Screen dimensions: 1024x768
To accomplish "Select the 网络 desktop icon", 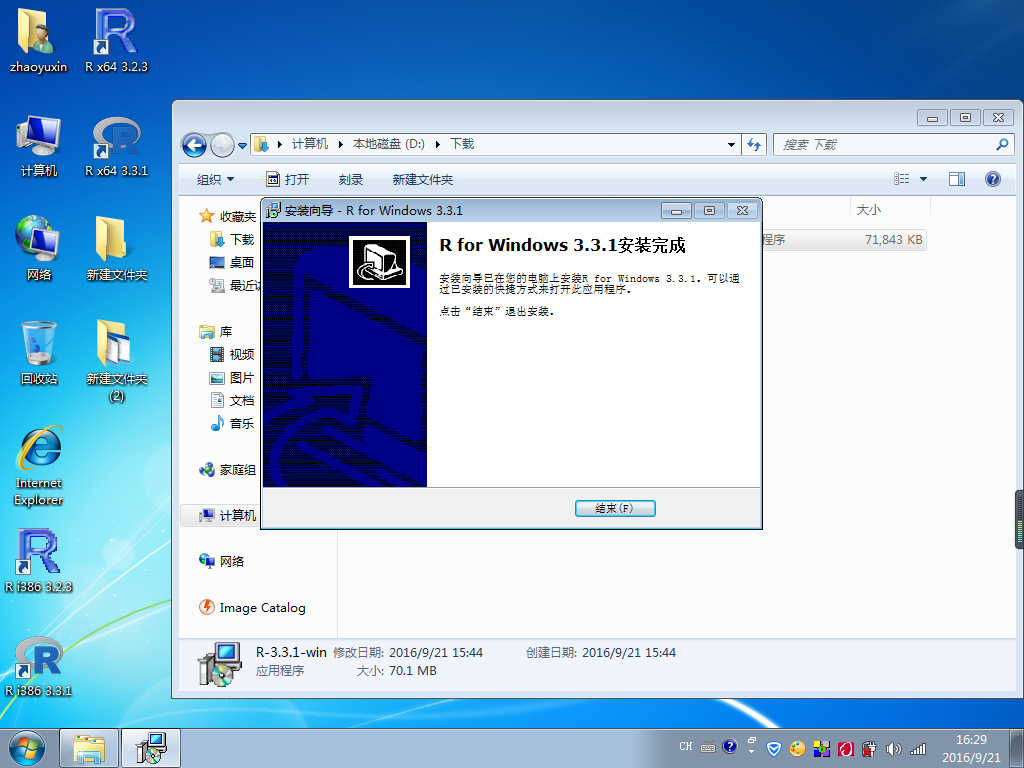I will [x=39, y=248].
